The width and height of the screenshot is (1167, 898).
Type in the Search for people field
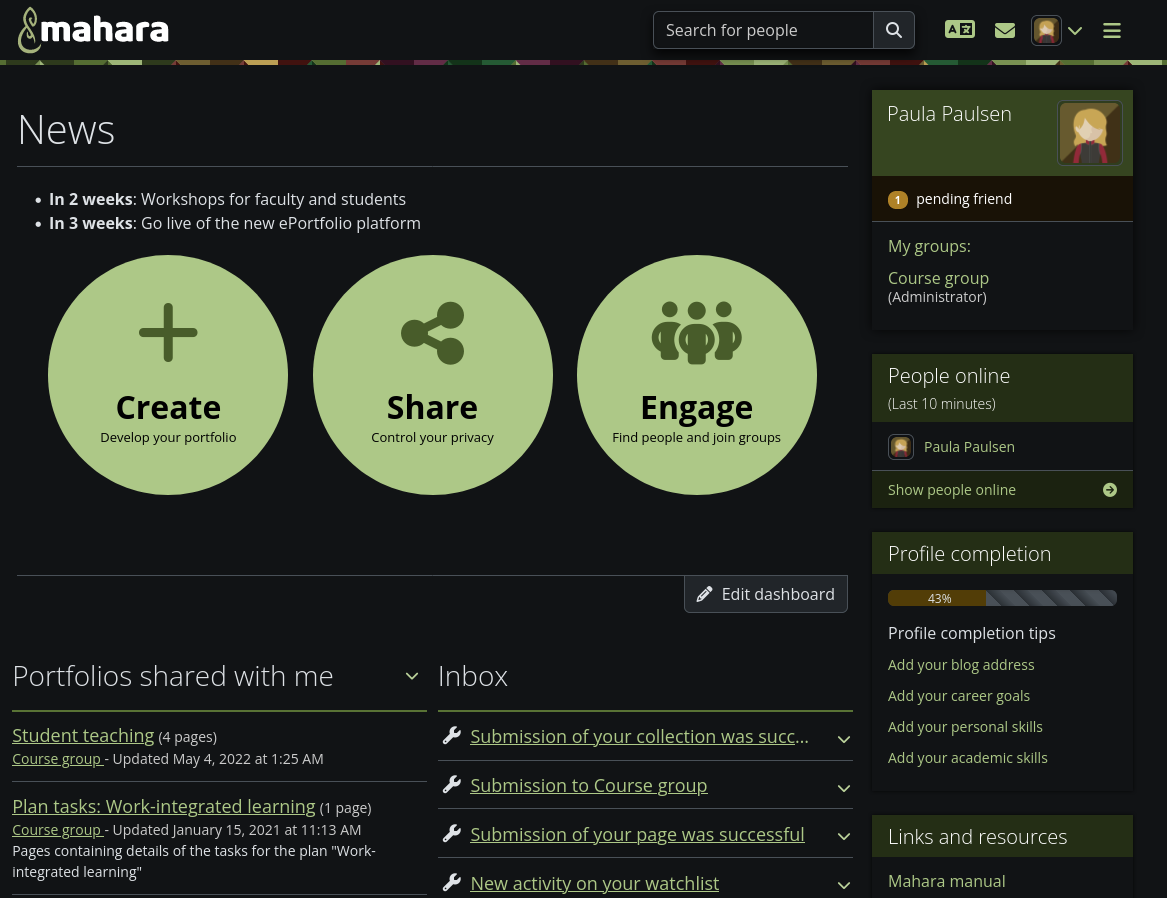tap(763, 30)
